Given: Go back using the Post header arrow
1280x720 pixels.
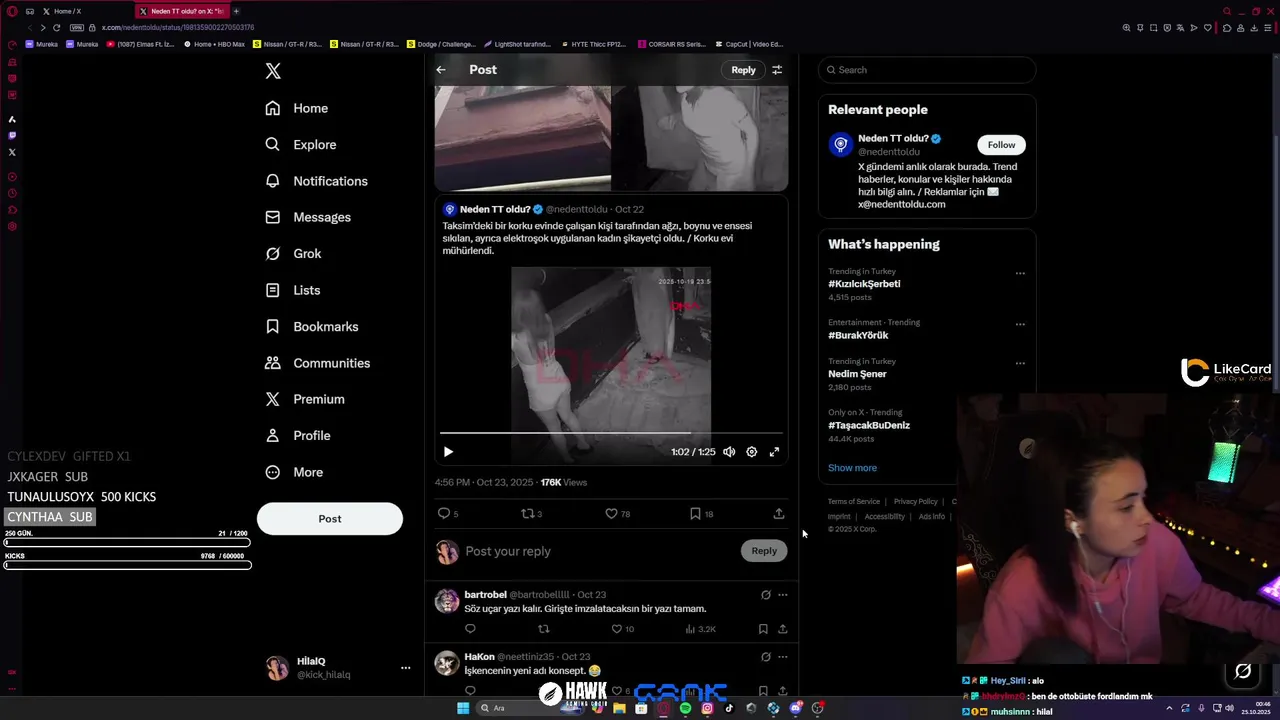Looking at the screenshot, I should tap(441, 70).
